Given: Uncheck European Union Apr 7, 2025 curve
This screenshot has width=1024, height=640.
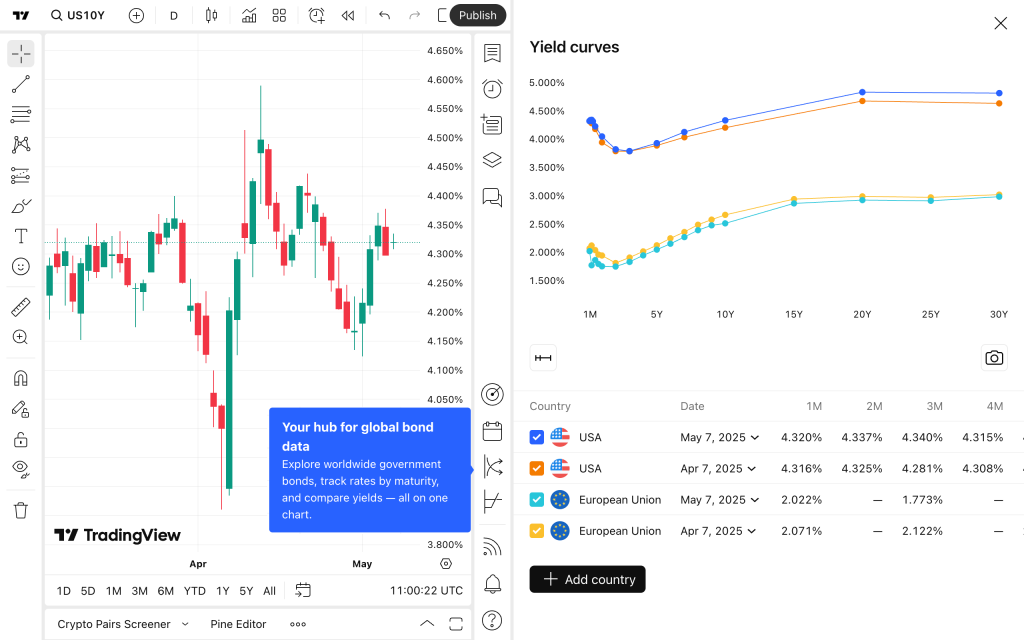Looking at the screenshot, I should (x=537, y=532).
